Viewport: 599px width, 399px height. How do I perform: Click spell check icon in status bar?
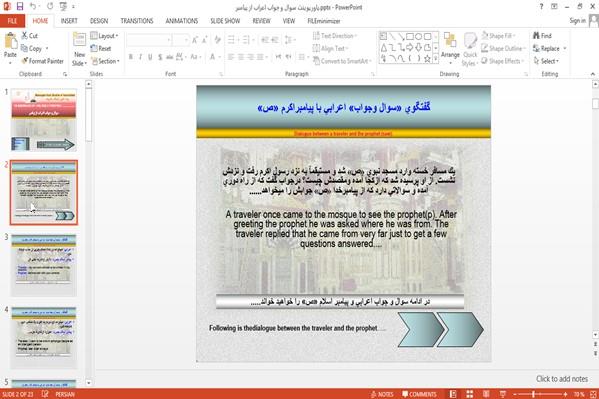pyautogui.click(x=45, y=394)
